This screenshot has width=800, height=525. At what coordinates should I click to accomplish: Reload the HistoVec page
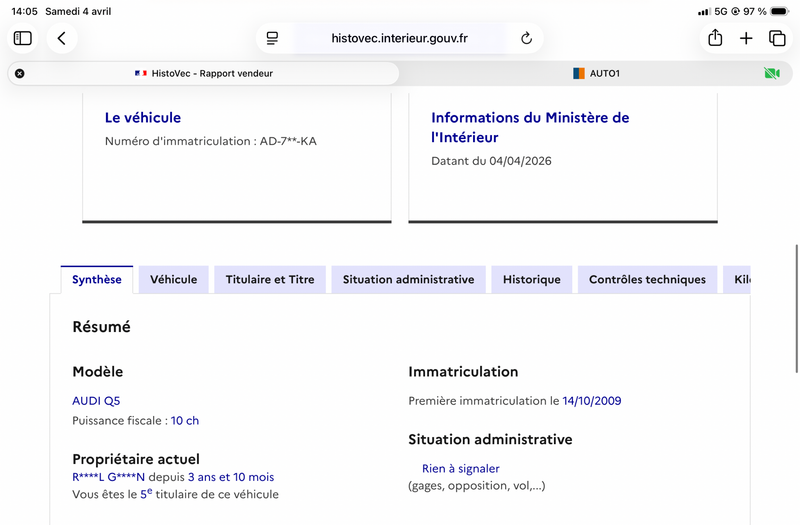[x=526, y=38]
